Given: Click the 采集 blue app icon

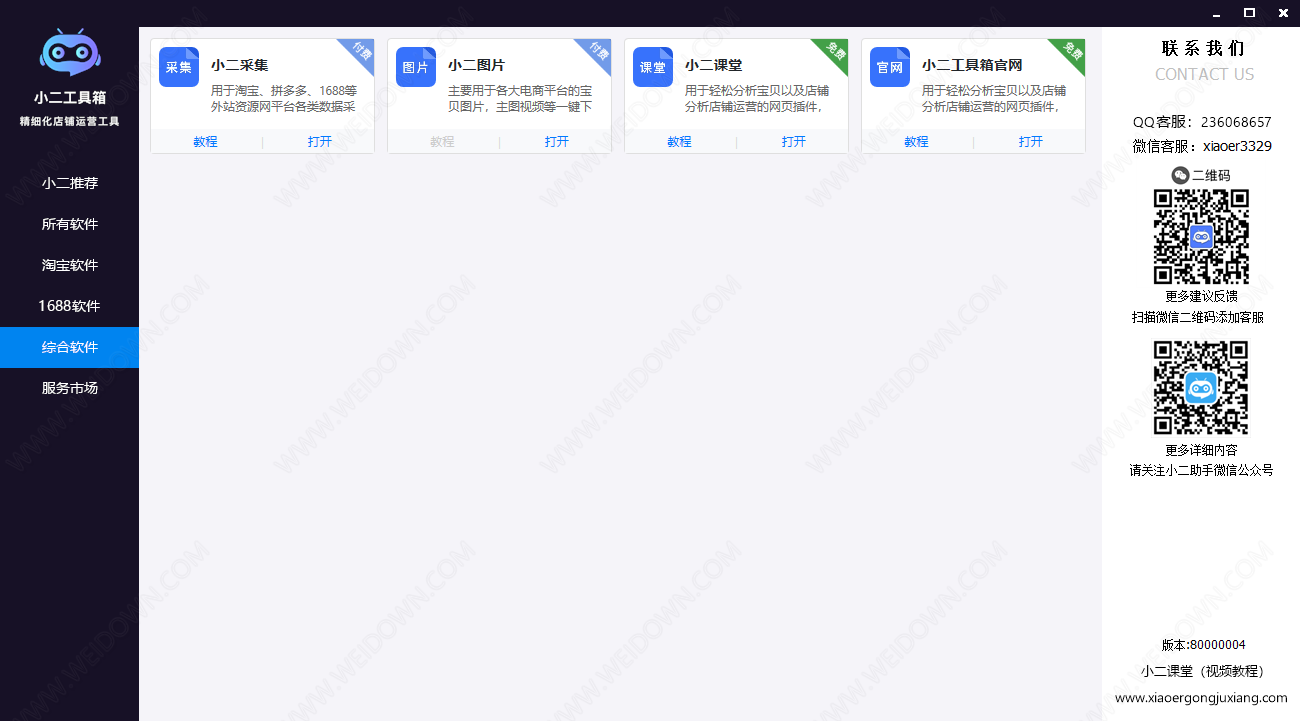Looking at the screenshot, I should click(179, 67).
